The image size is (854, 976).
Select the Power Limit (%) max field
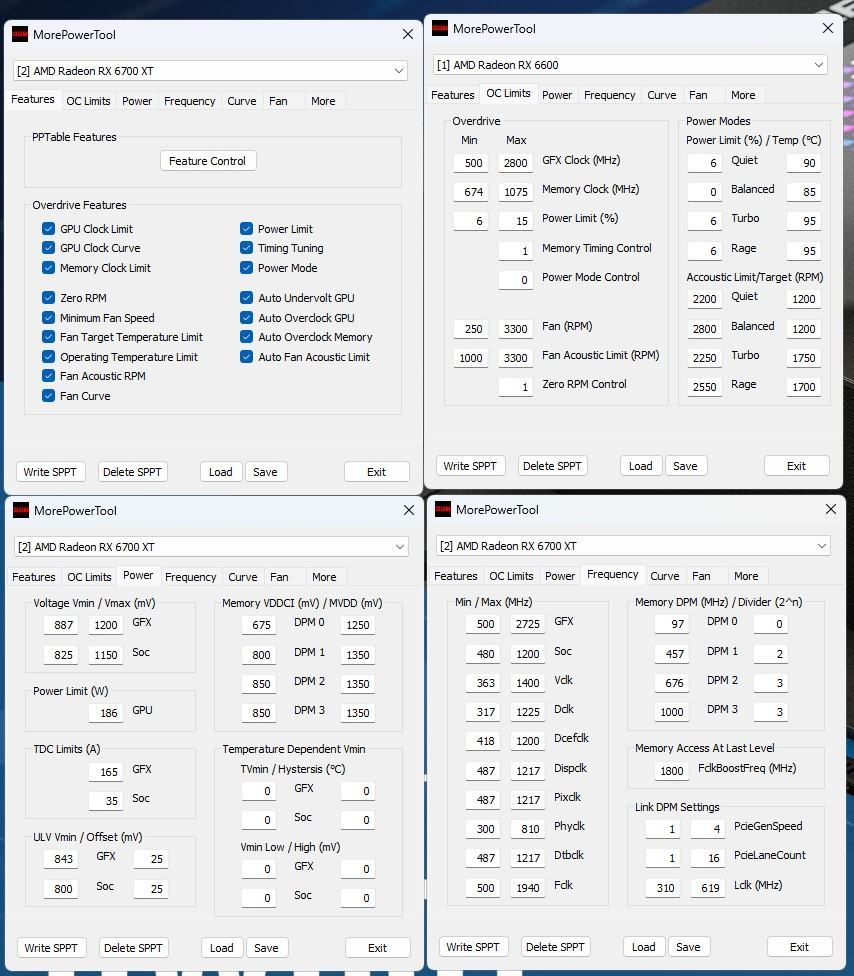[x=515, y=220]
